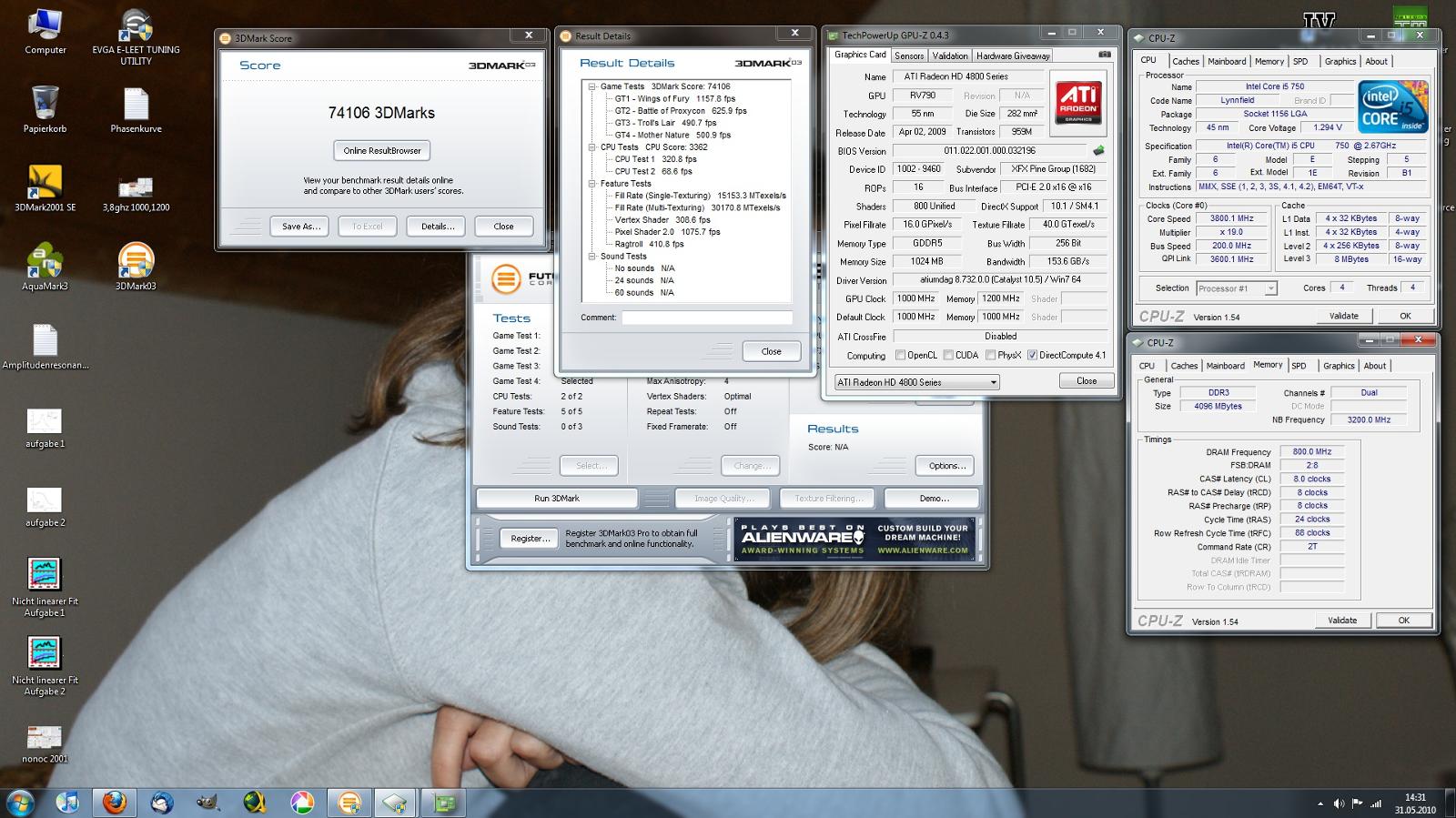
Task: Click the network signal tray icon
Action: click(1377, 803)
